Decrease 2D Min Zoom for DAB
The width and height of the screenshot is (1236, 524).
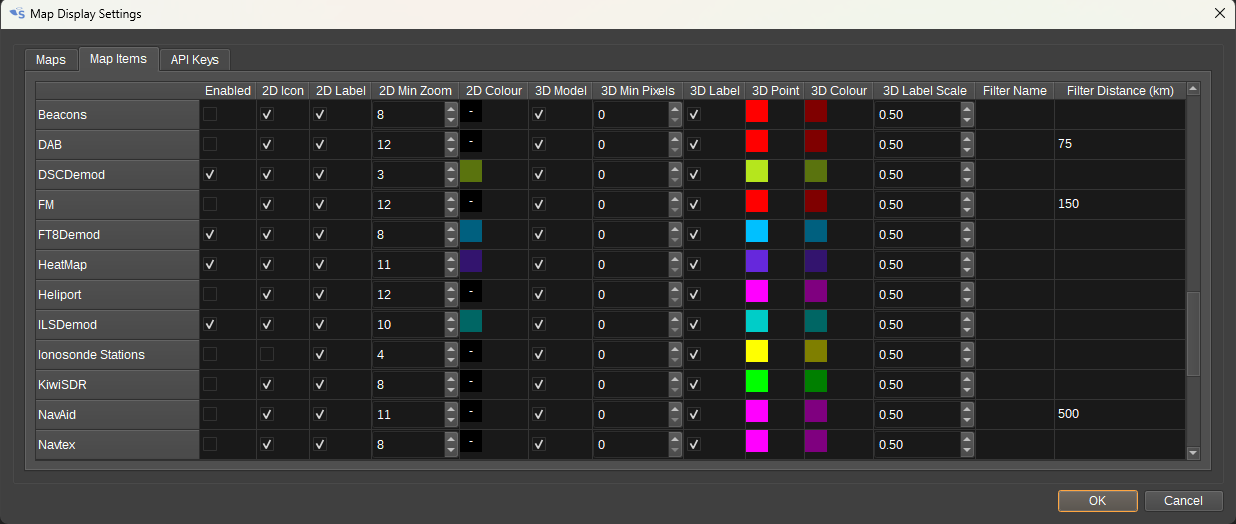point(451,150)
